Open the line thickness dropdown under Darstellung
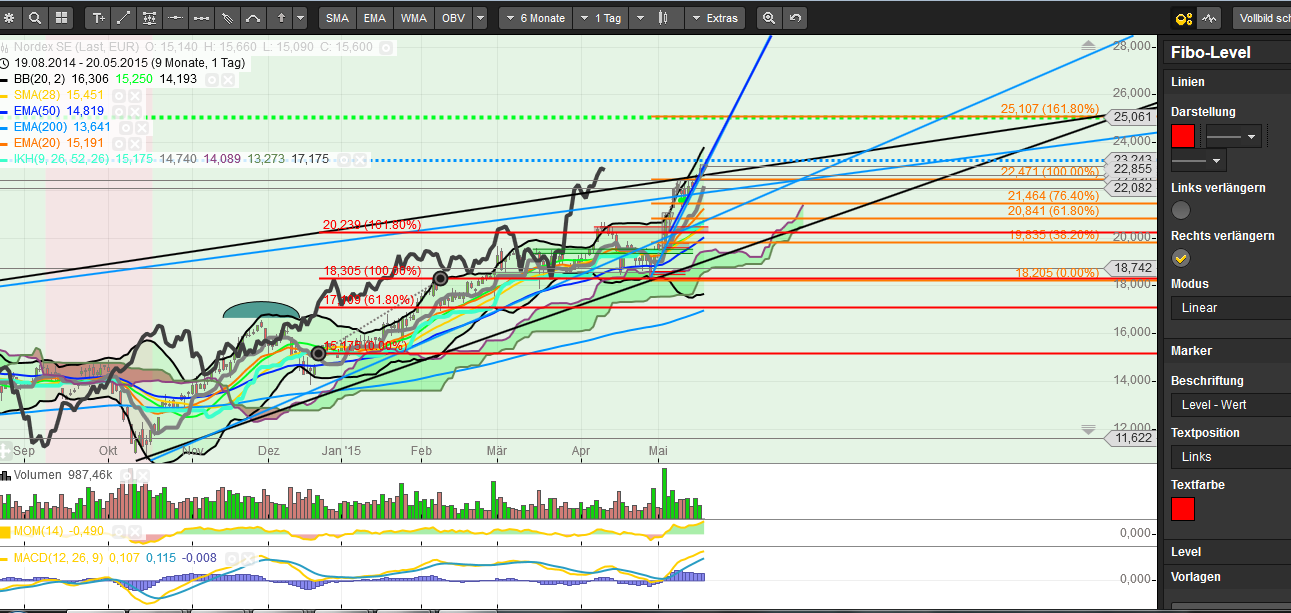 coord(1199,160)
